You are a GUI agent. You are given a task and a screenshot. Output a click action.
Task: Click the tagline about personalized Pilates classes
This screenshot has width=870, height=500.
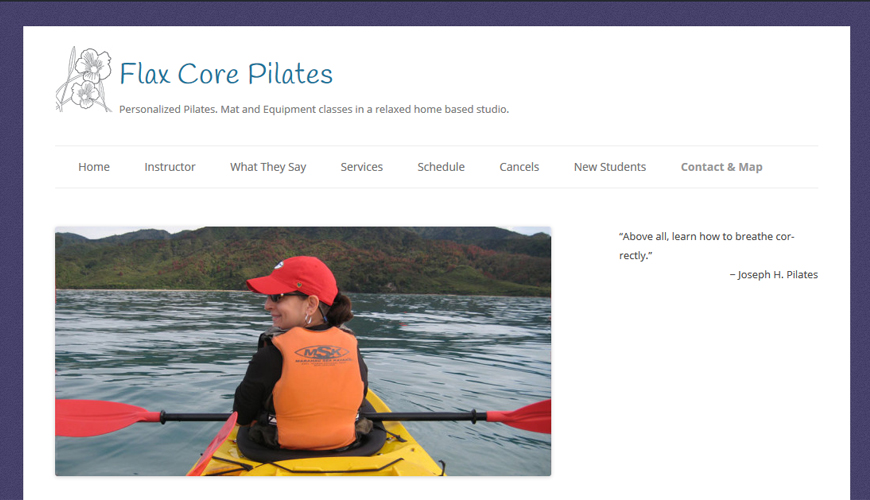[x=314, y=109]
